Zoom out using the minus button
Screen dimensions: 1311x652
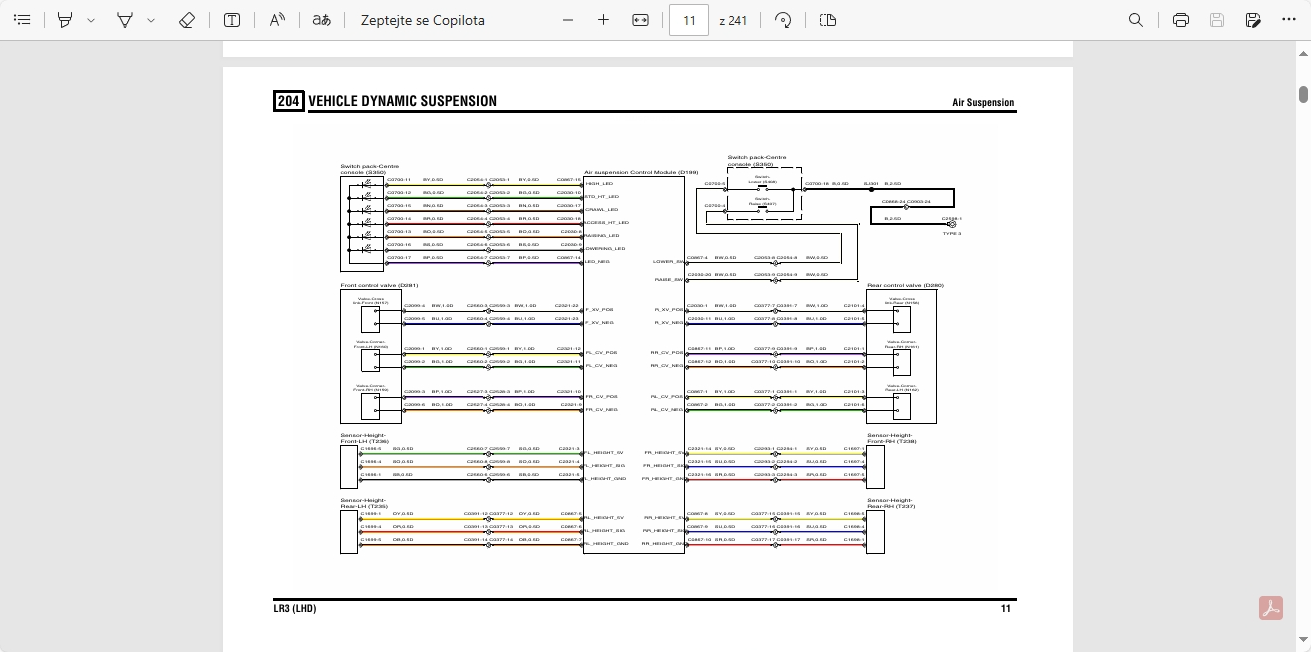[x=568, y=20]
